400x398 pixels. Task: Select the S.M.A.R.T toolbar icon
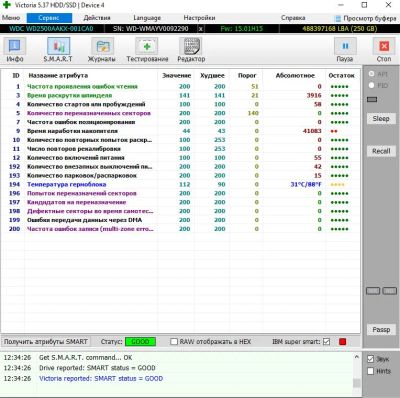58,50
